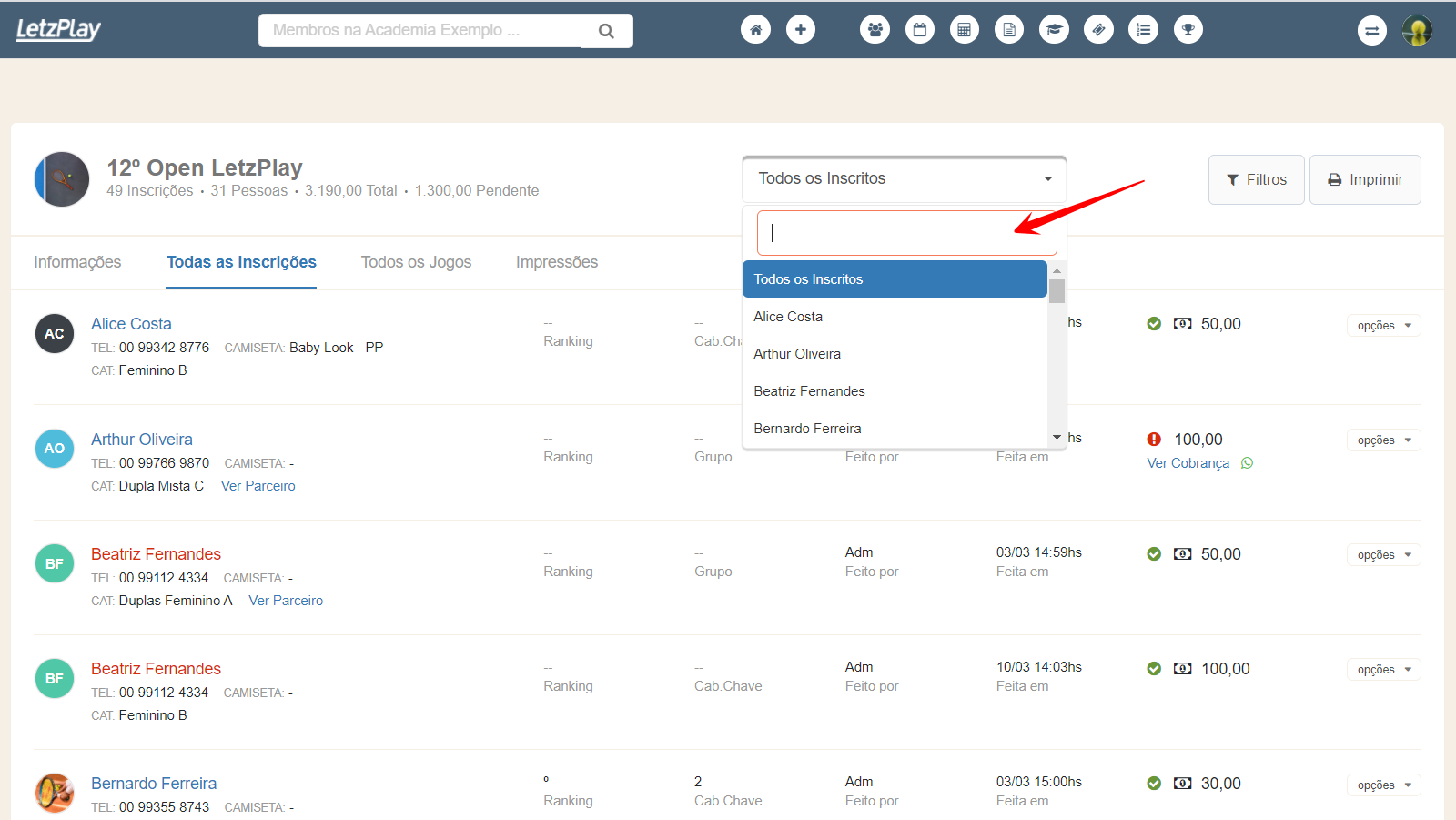The width and height of the screenshot is (1456, 820).
Task: Click the plus add icon
Action: pyautogui.click(x=800, y=30)
